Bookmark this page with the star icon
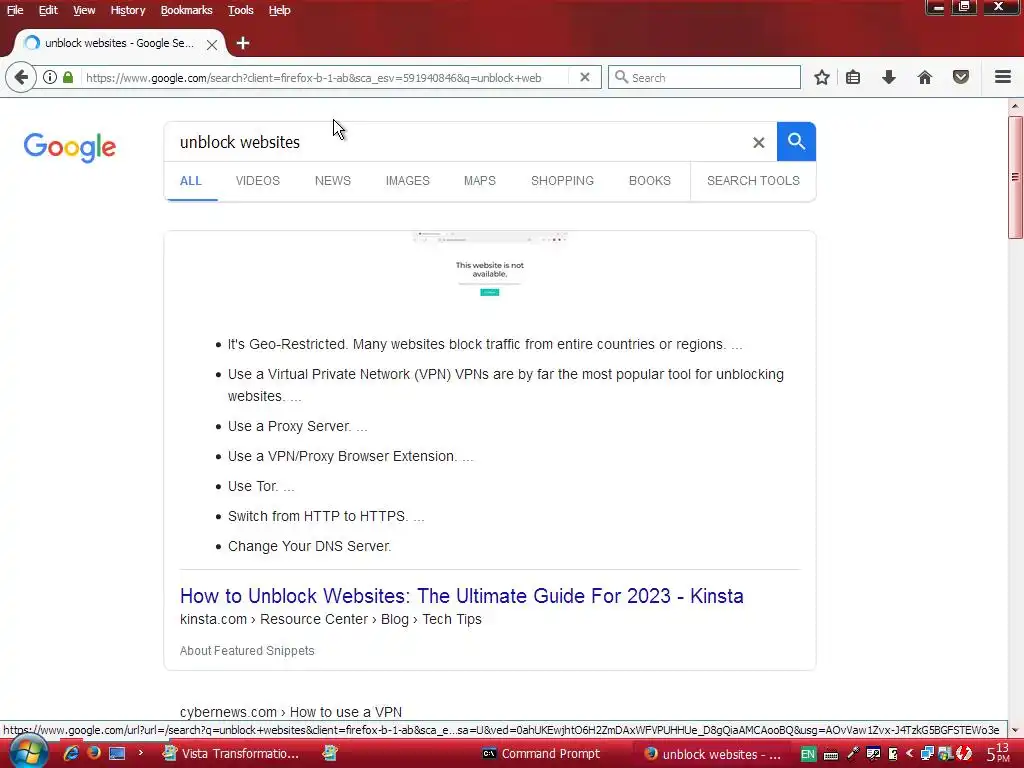 [x=822, y=78]
